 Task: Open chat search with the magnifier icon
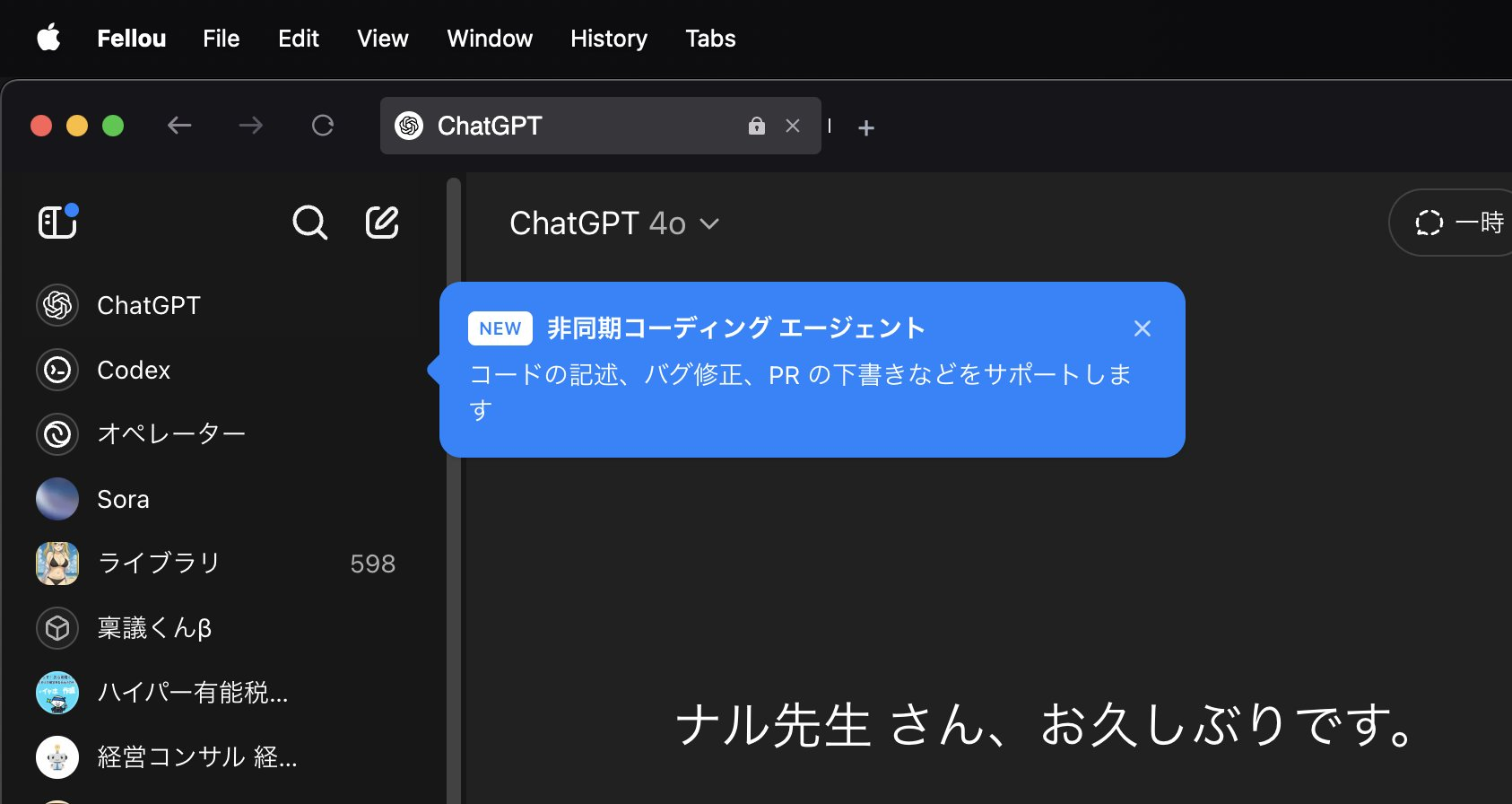pyautogui.click(x=310, y=223)
